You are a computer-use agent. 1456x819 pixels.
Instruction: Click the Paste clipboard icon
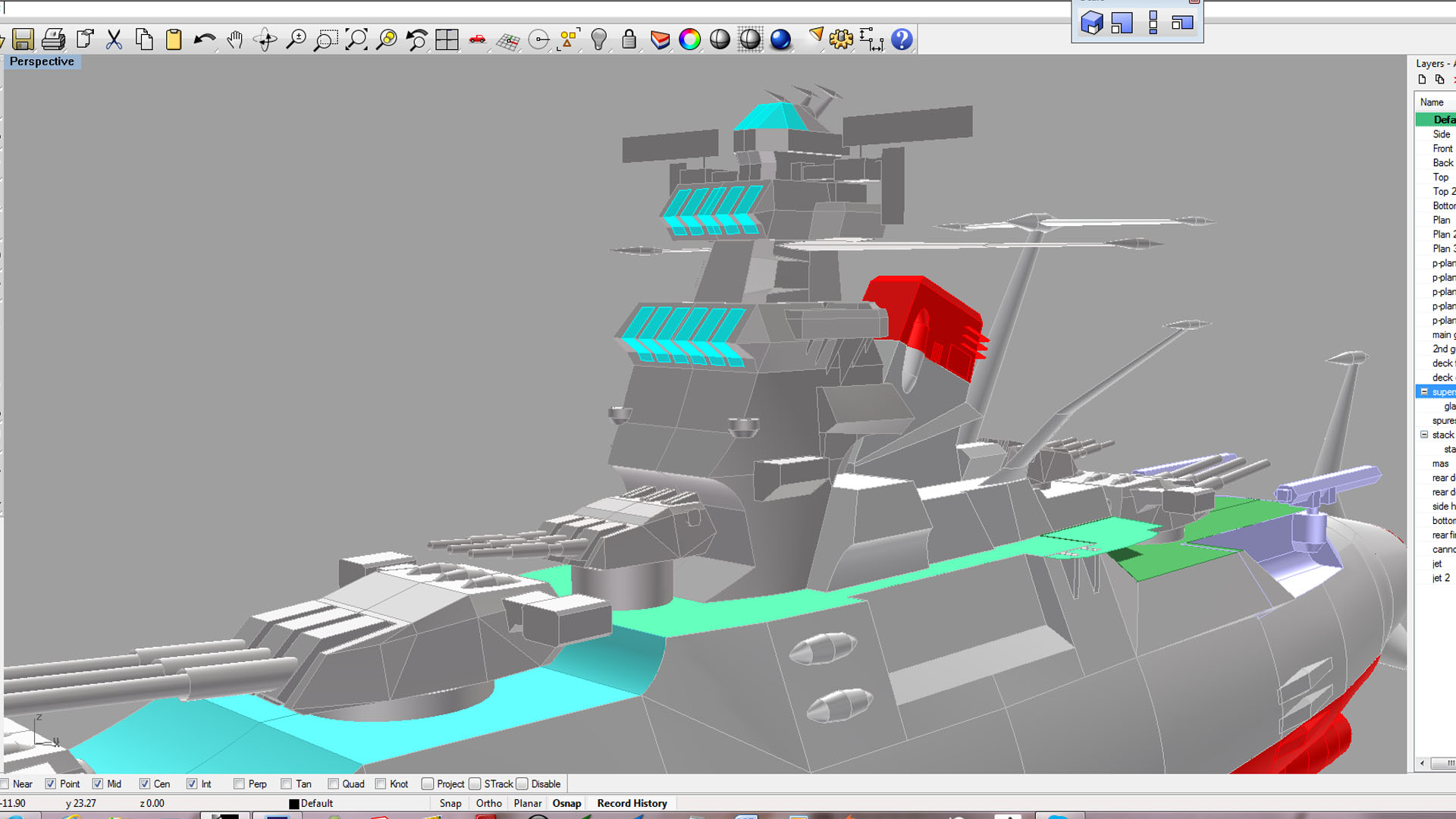[174, 39]
